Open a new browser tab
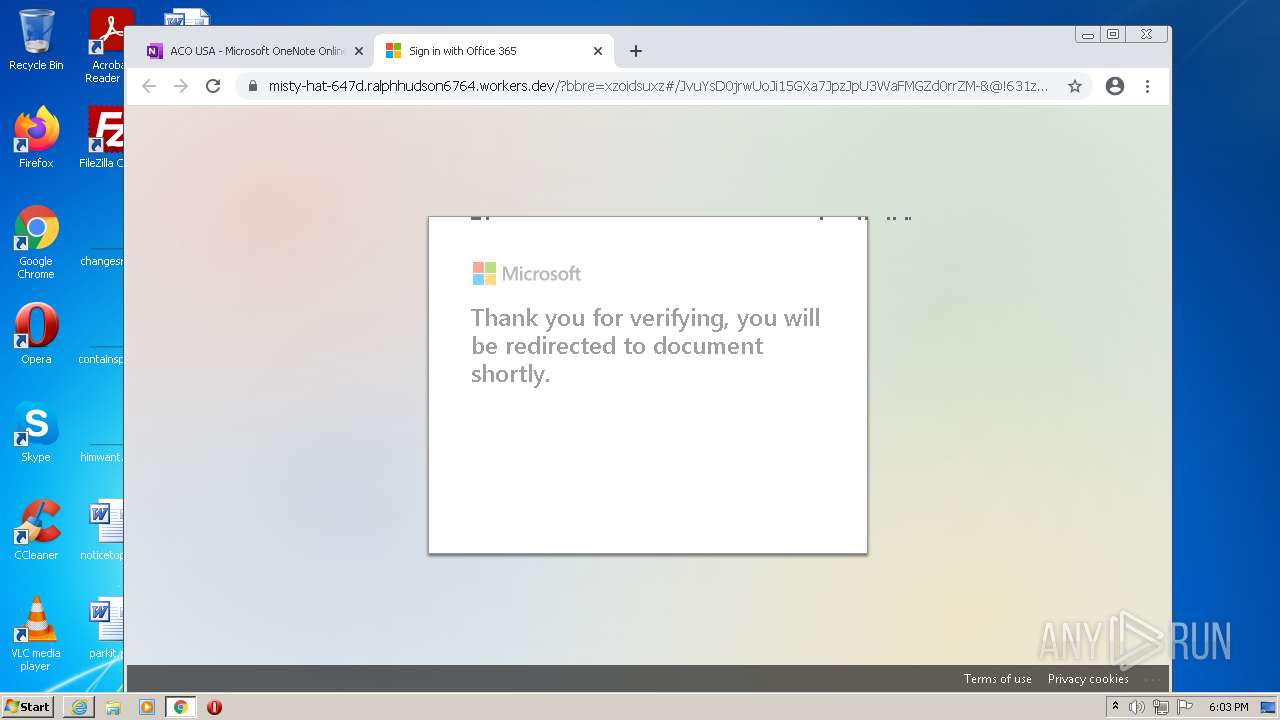The image size is (1280, 720). point(636,51)
